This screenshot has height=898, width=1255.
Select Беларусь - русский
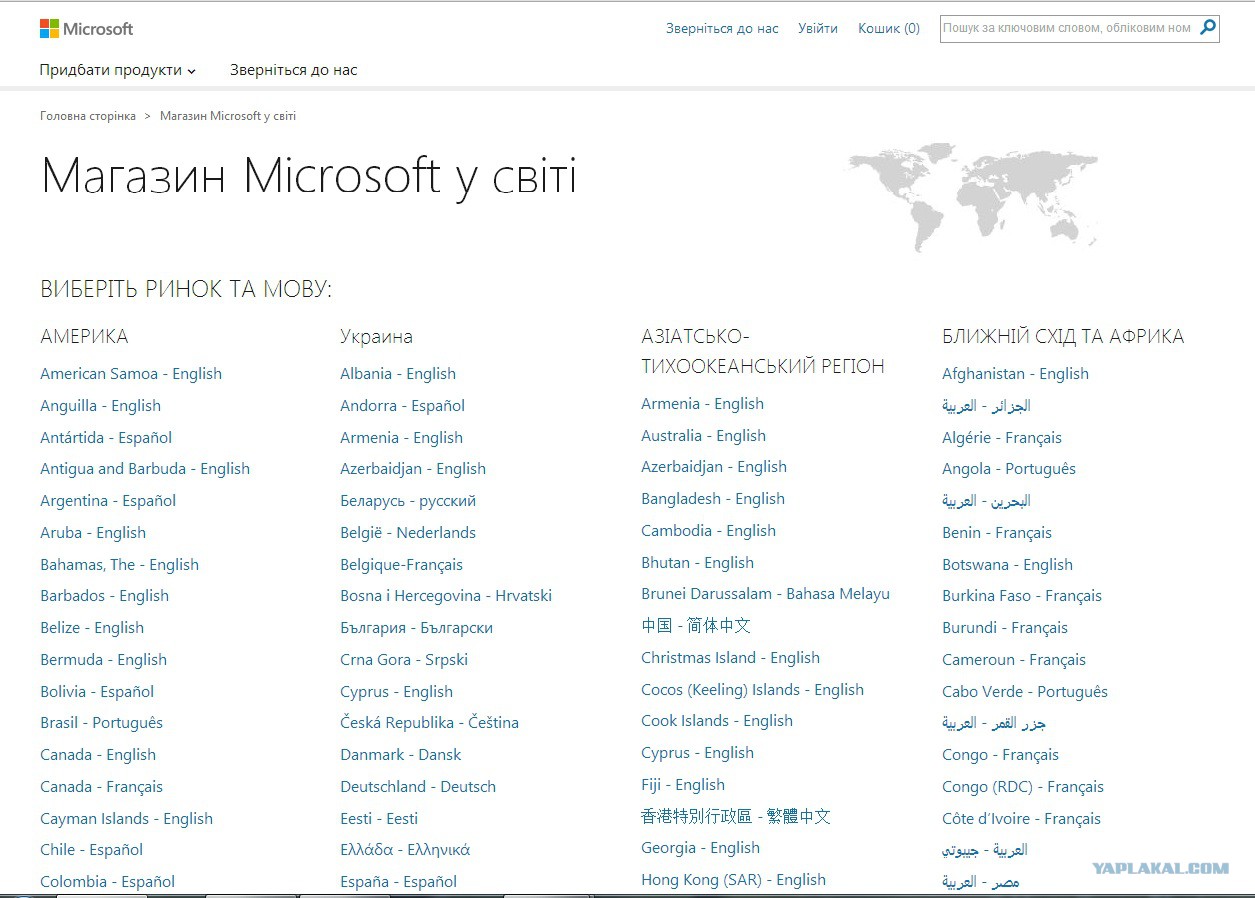pyautogui.click(x=408, y=501)
